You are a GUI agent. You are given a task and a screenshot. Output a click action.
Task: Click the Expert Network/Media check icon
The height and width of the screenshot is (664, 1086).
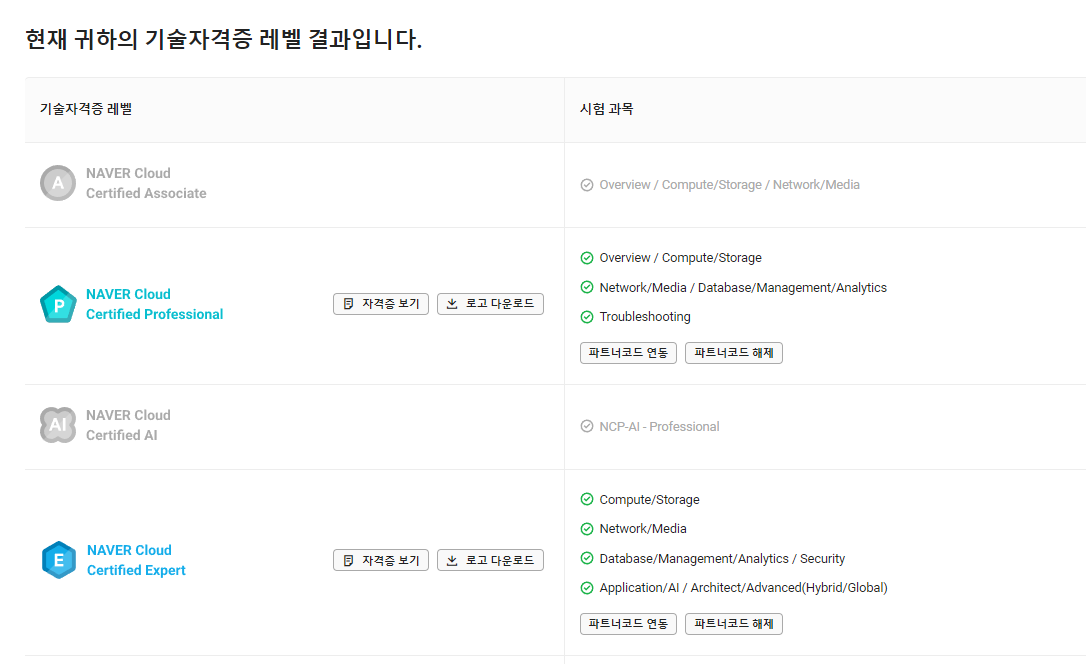pyautogui.click(x=587, y=529)
